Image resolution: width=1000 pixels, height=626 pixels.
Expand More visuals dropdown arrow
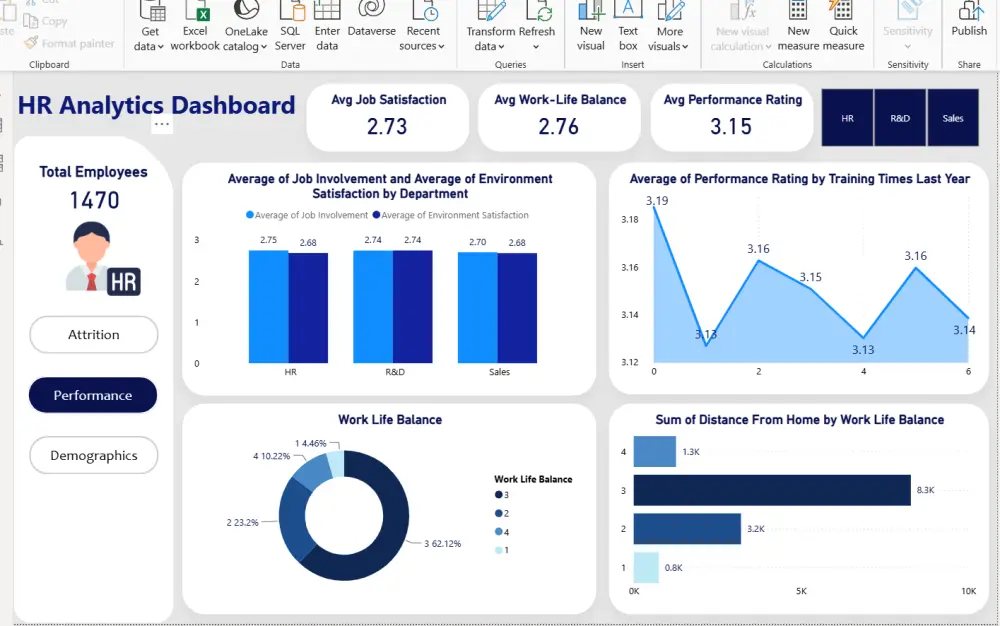pos(685,47)
